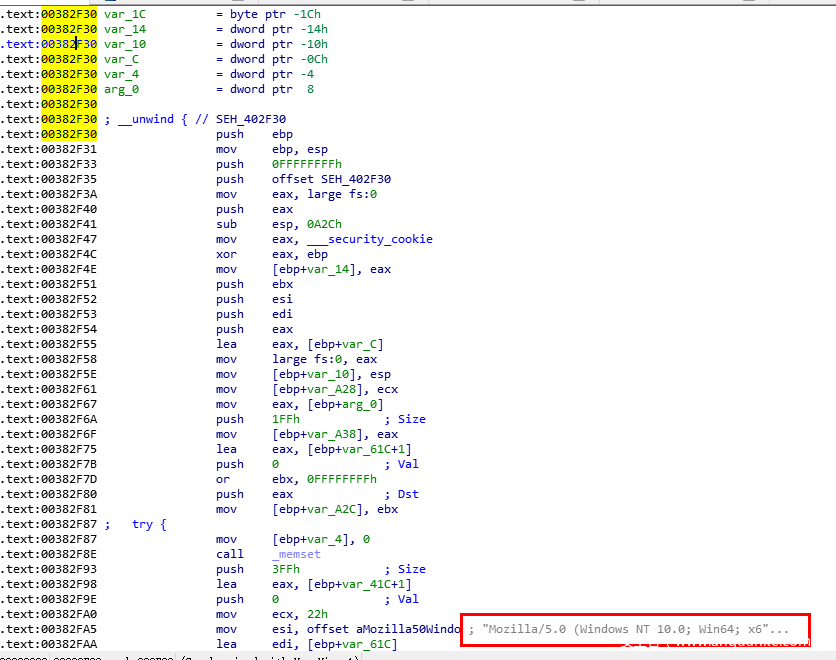Select the try { block marker
This screenshot has height=660, width=836.
(x=148, y=524)
